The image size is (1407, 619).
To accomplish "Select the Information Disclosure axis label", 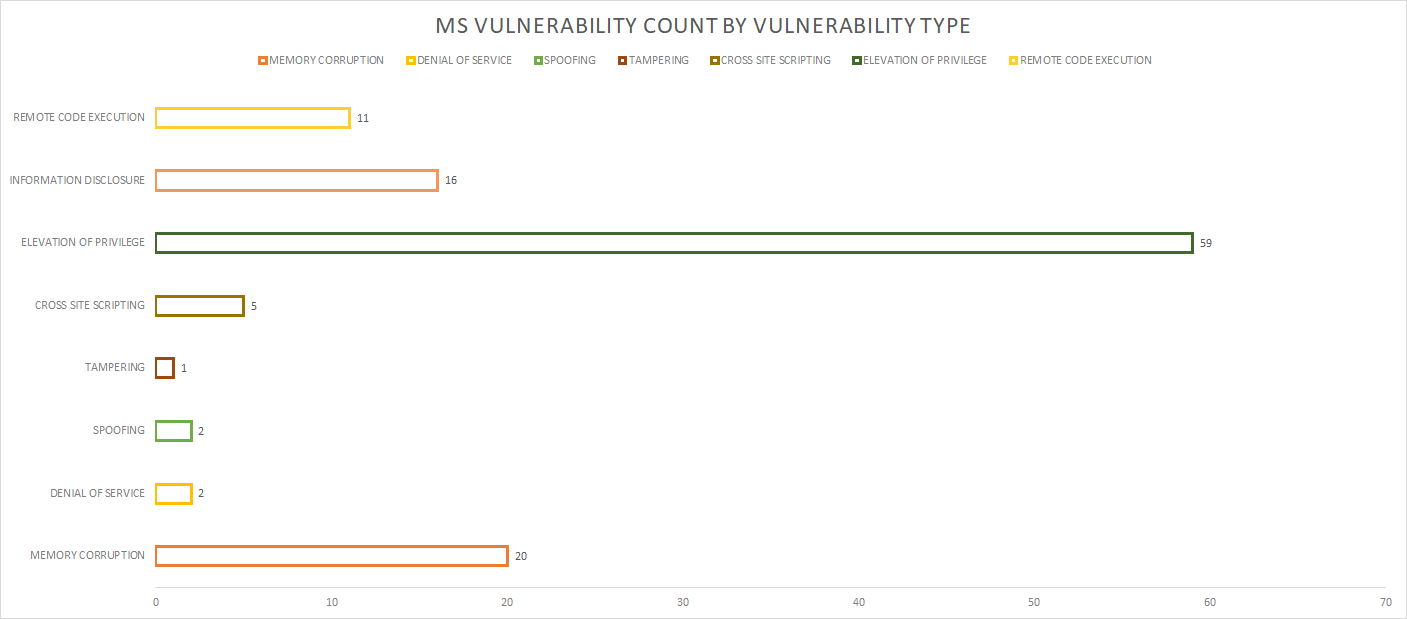I will [77, 180].
